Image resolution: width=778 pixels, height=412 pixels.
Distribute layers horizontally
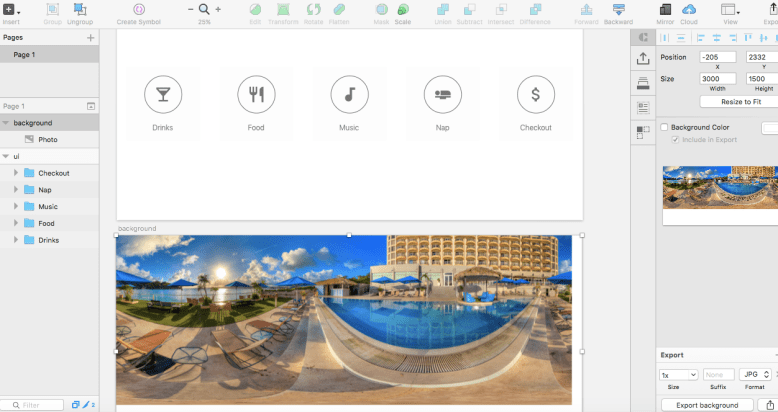pyautogui.click(x=665, y=38)
